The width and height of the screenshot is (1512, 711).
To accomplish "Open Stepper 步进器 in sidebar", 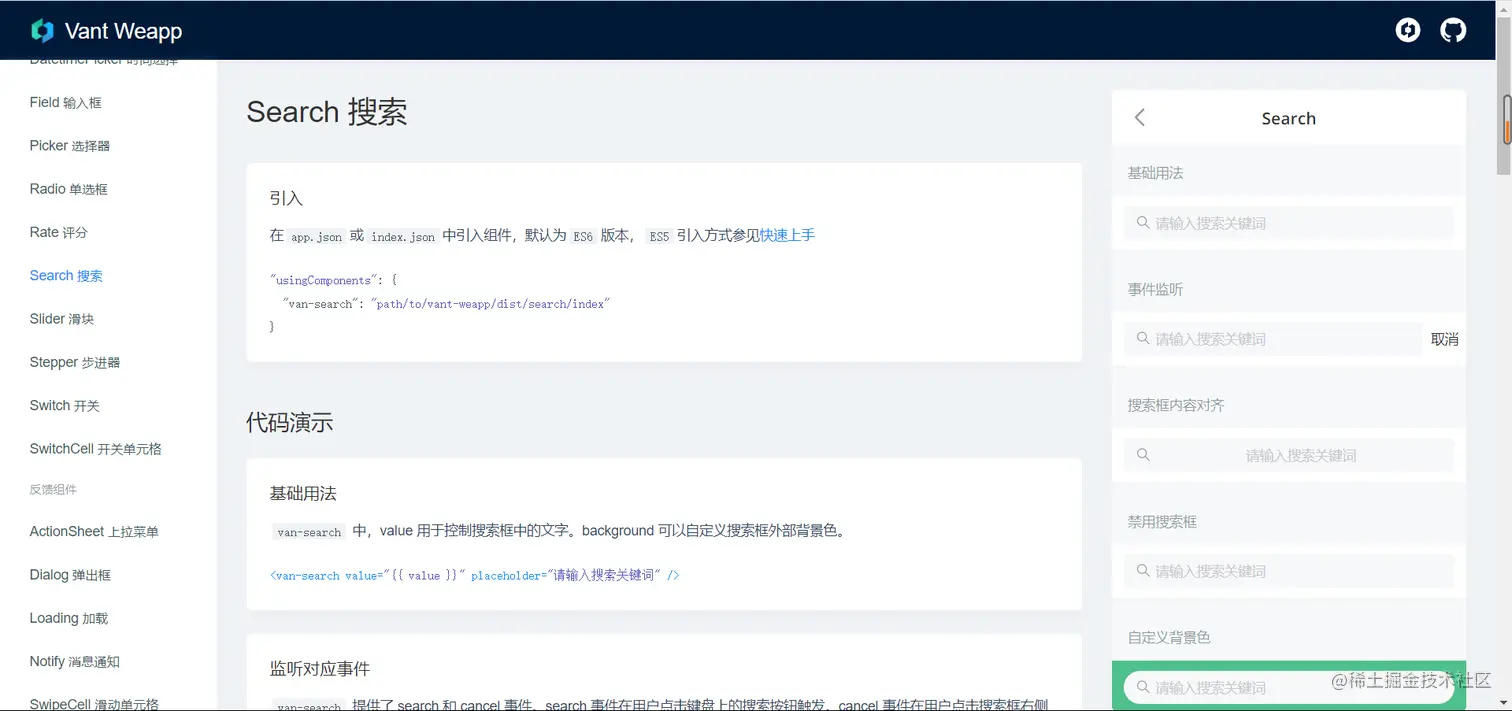I will pyautogui.click(x=75, y=362).
